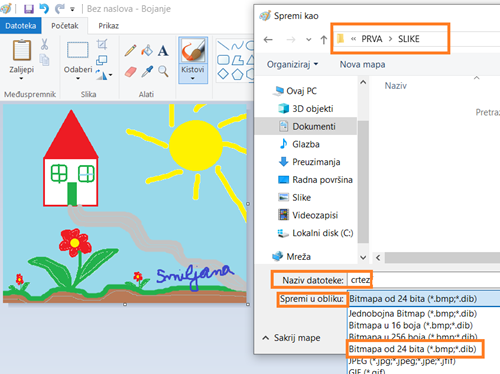Choose Jednobojna Bitmap format option
This screenshot has width=500, height=374.
click(x=413, y=313)
